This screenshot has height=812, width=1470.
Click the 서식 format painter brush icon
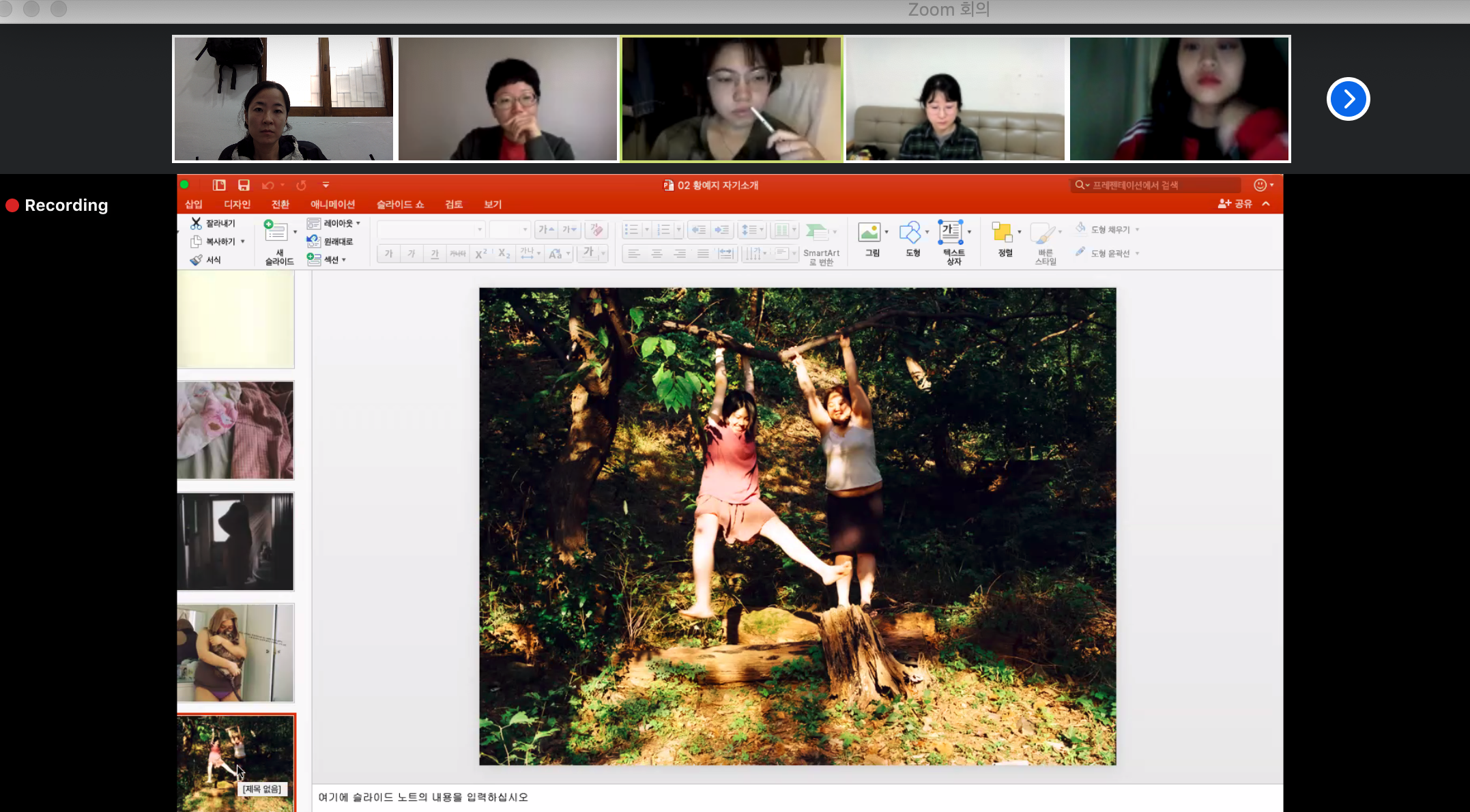click(x=197, y=260)
